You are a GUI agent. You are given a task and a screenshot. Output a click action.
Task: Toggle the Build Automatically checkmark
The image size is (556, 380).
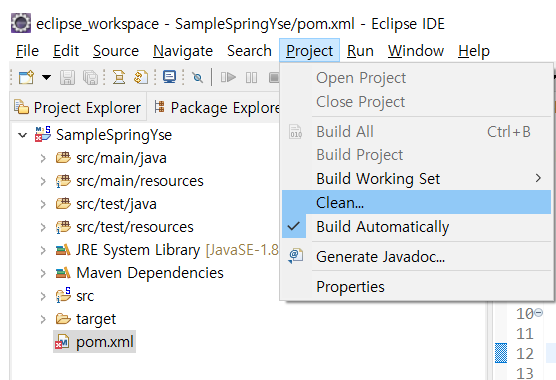(x=294, y=226)
